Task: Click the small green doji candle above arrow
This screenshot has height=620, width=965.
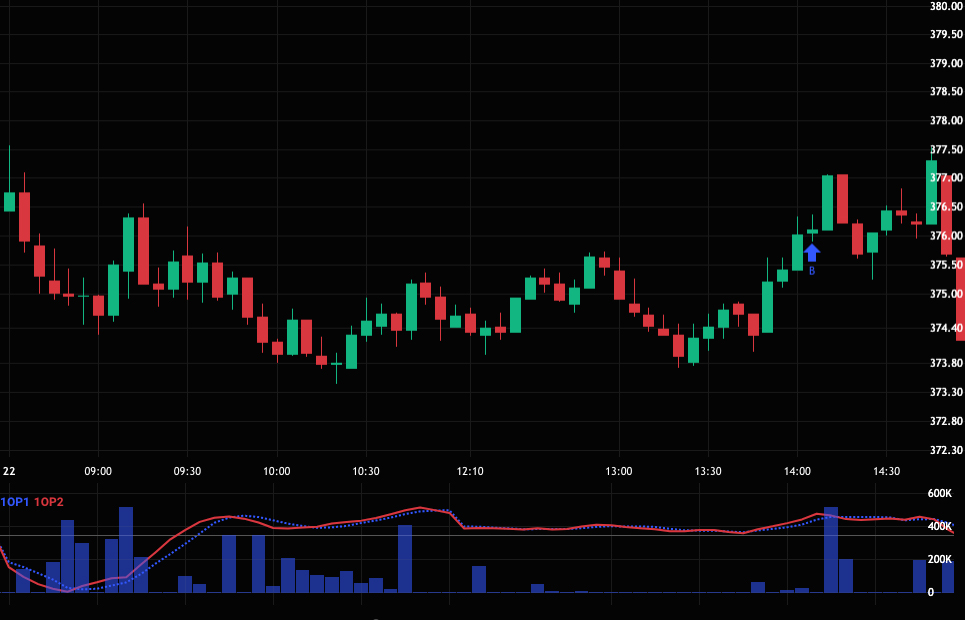Action: 812,231
